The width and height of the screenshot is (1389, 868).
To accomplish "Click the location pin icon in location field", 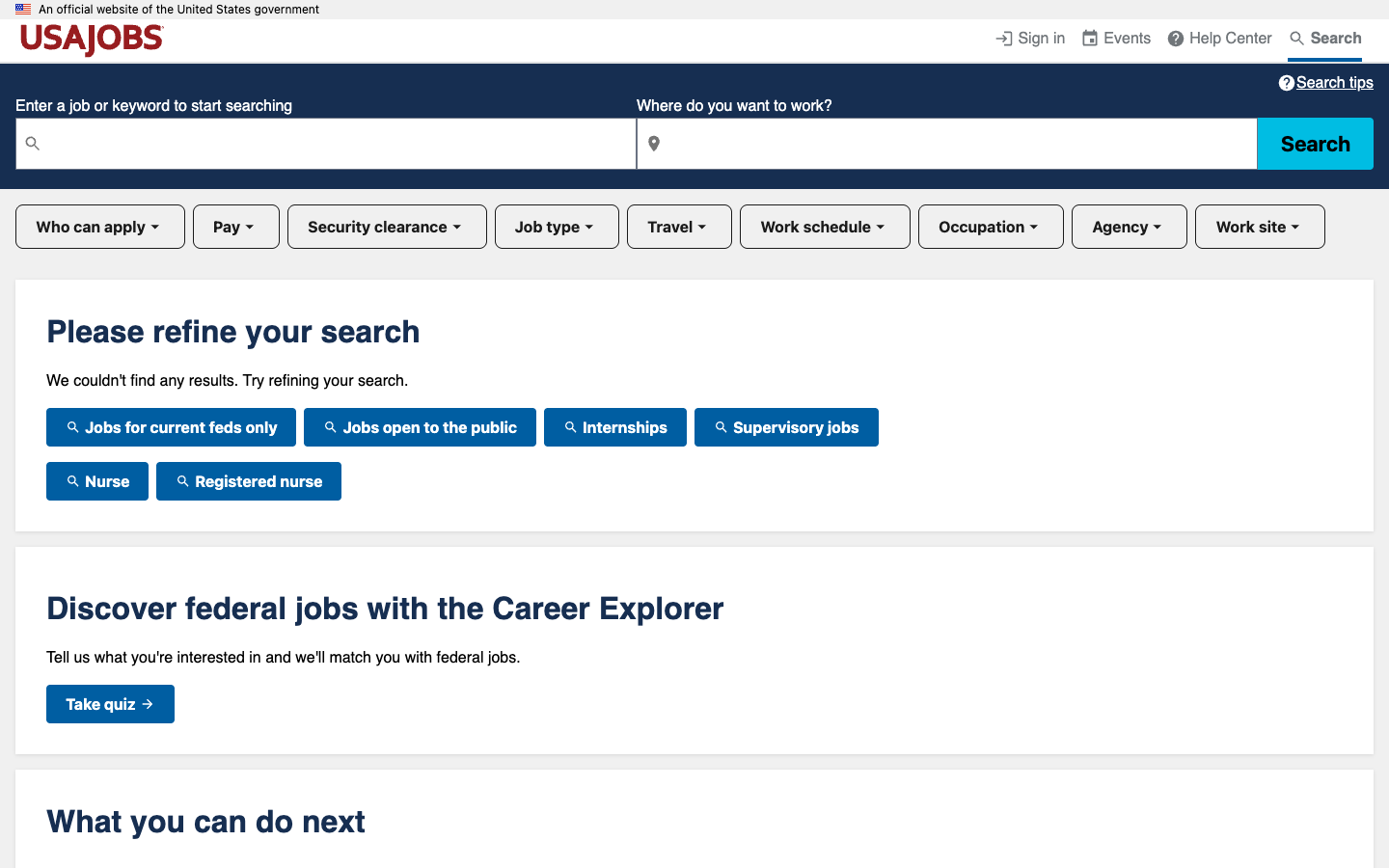I will [654, 144].
